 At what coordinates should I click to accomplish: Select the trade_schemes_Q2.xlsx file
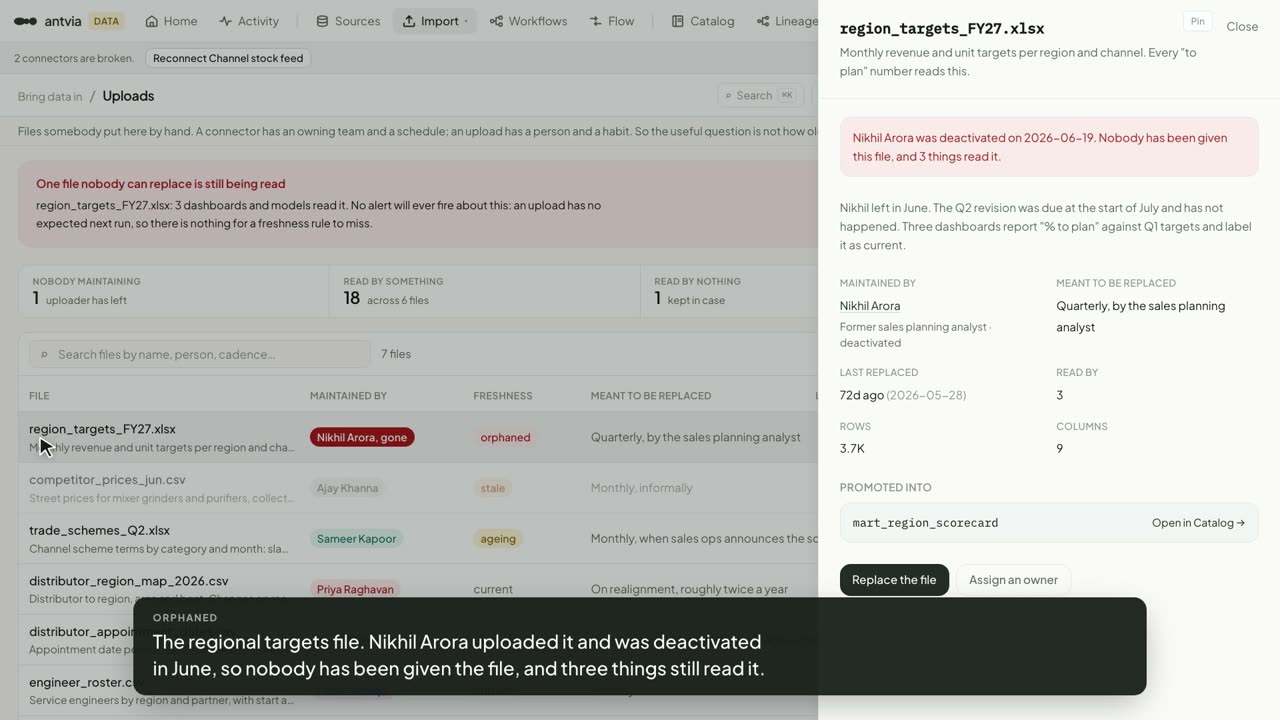(x=99, y=530)
